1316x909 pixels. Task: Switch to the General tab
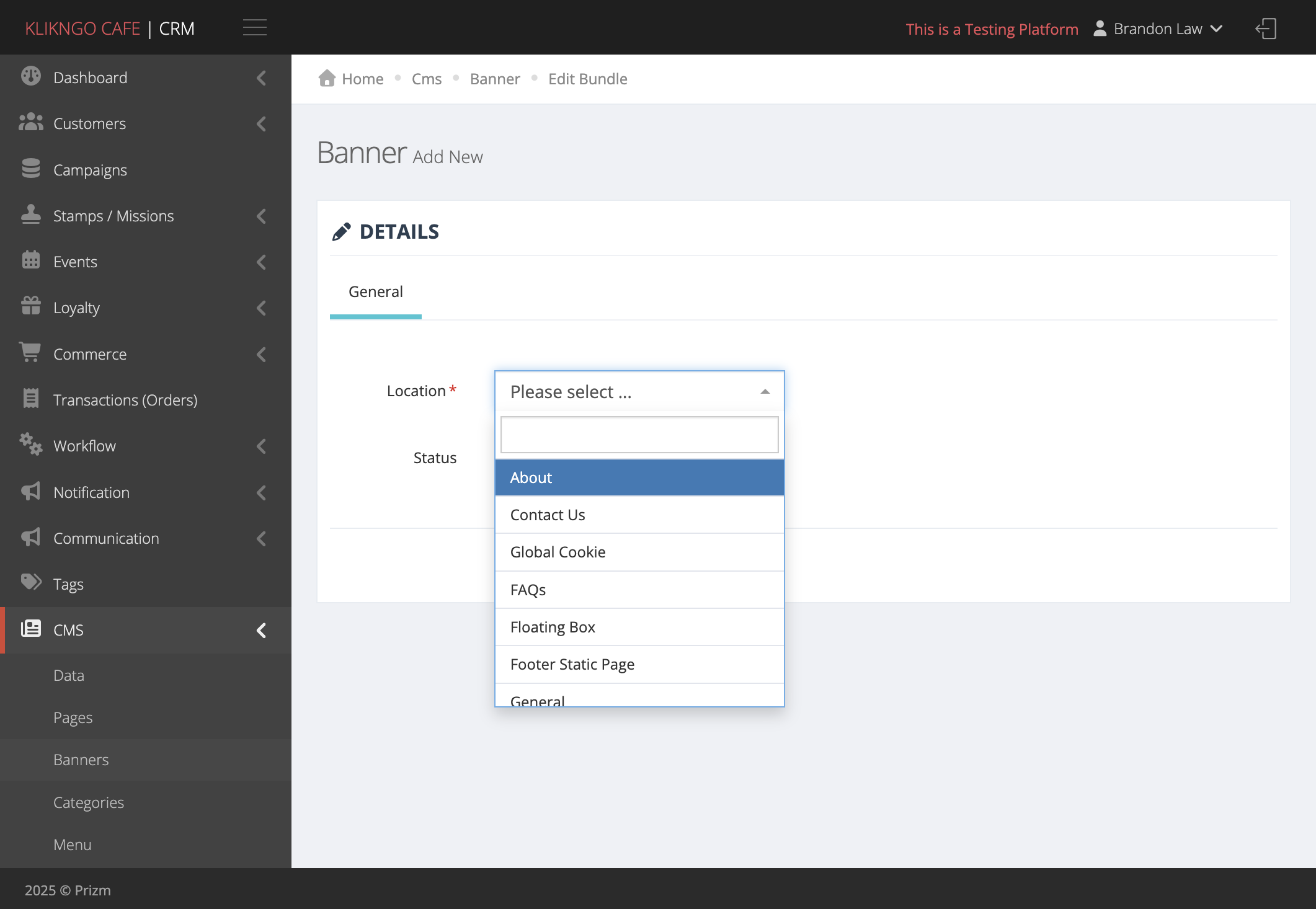click(x=376, y=292)
